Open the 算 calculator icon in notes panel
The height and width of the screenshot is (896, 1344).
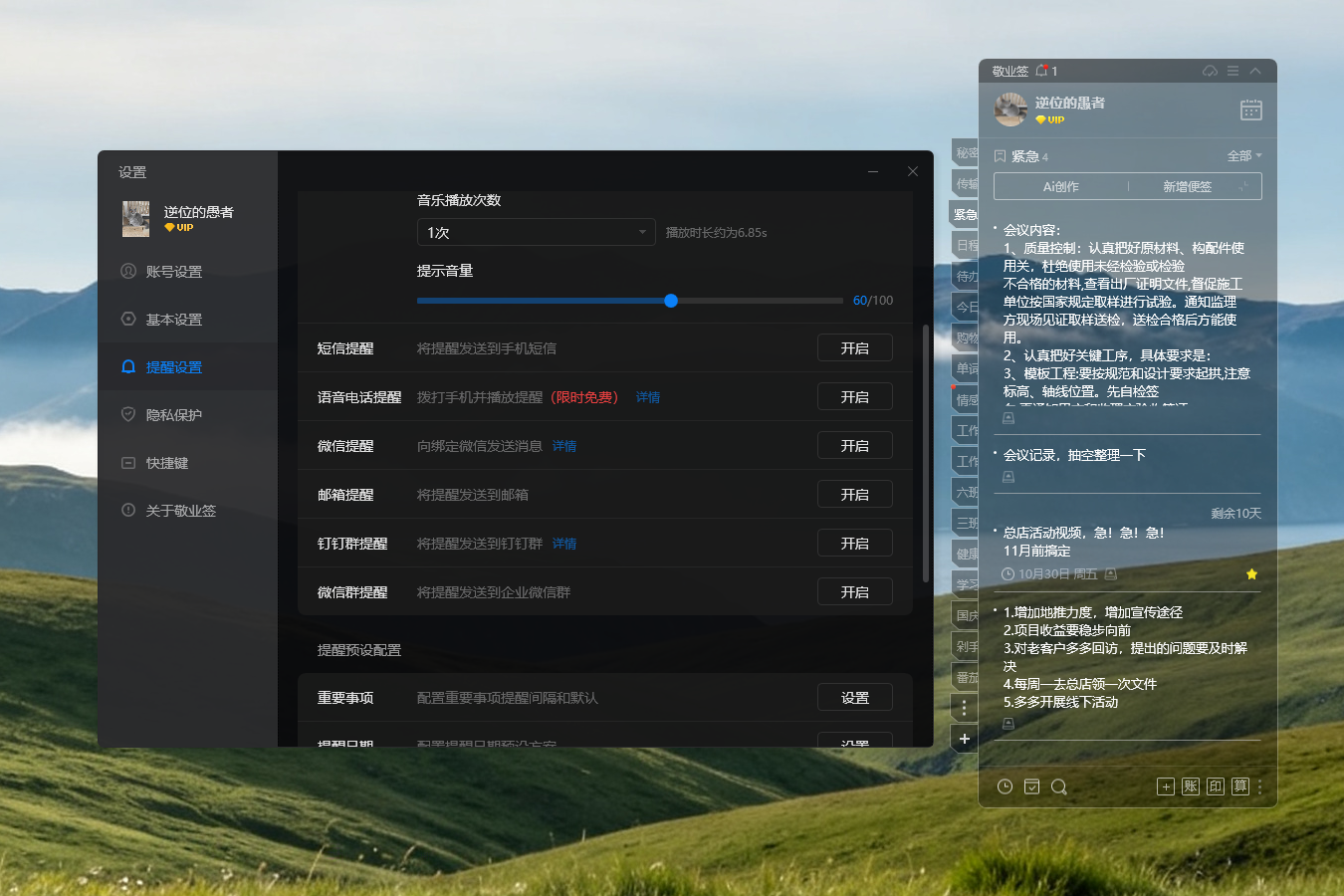1240,786
